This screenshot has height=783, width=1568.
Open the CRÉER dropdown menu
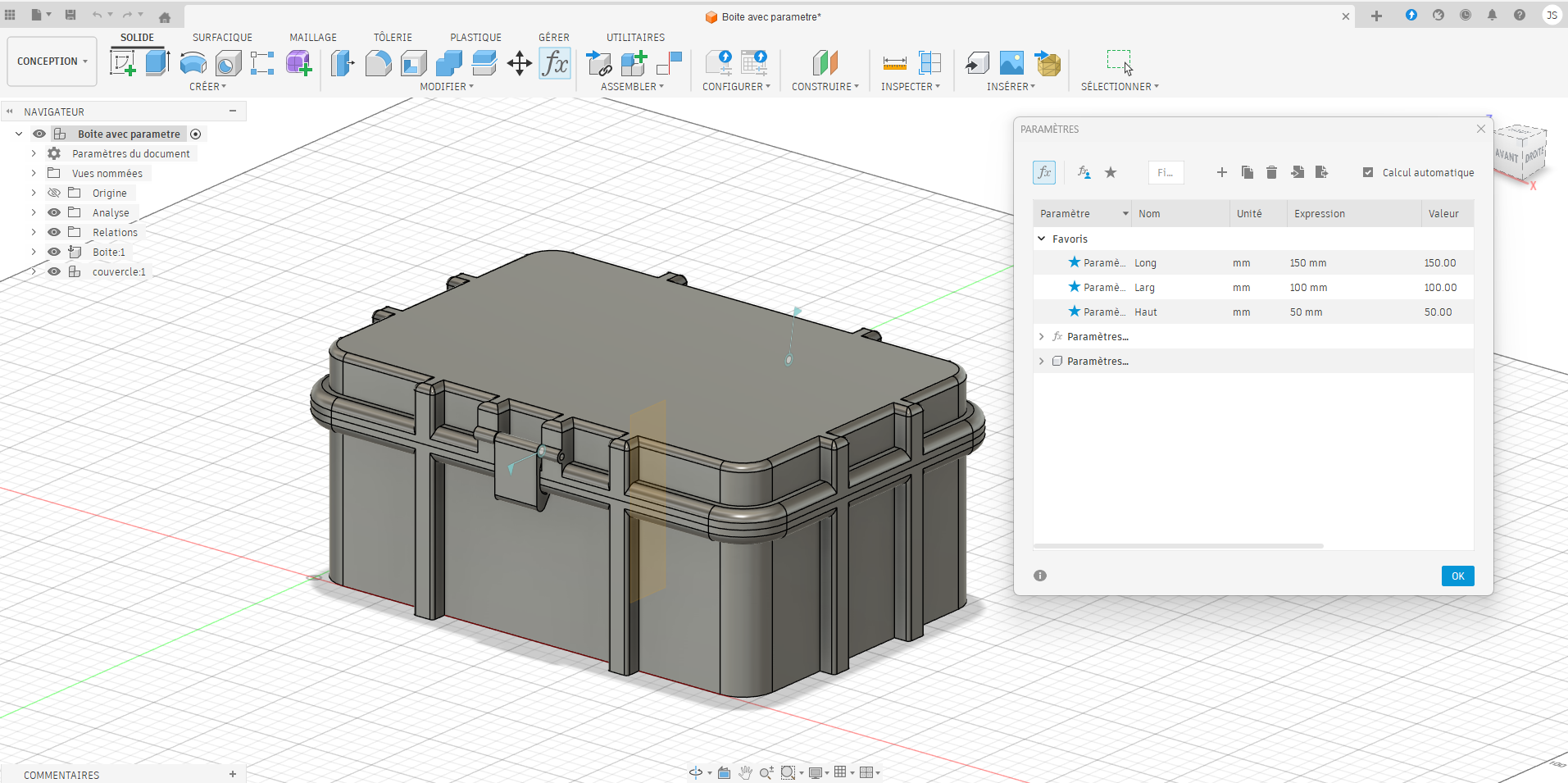pos(207,86)
